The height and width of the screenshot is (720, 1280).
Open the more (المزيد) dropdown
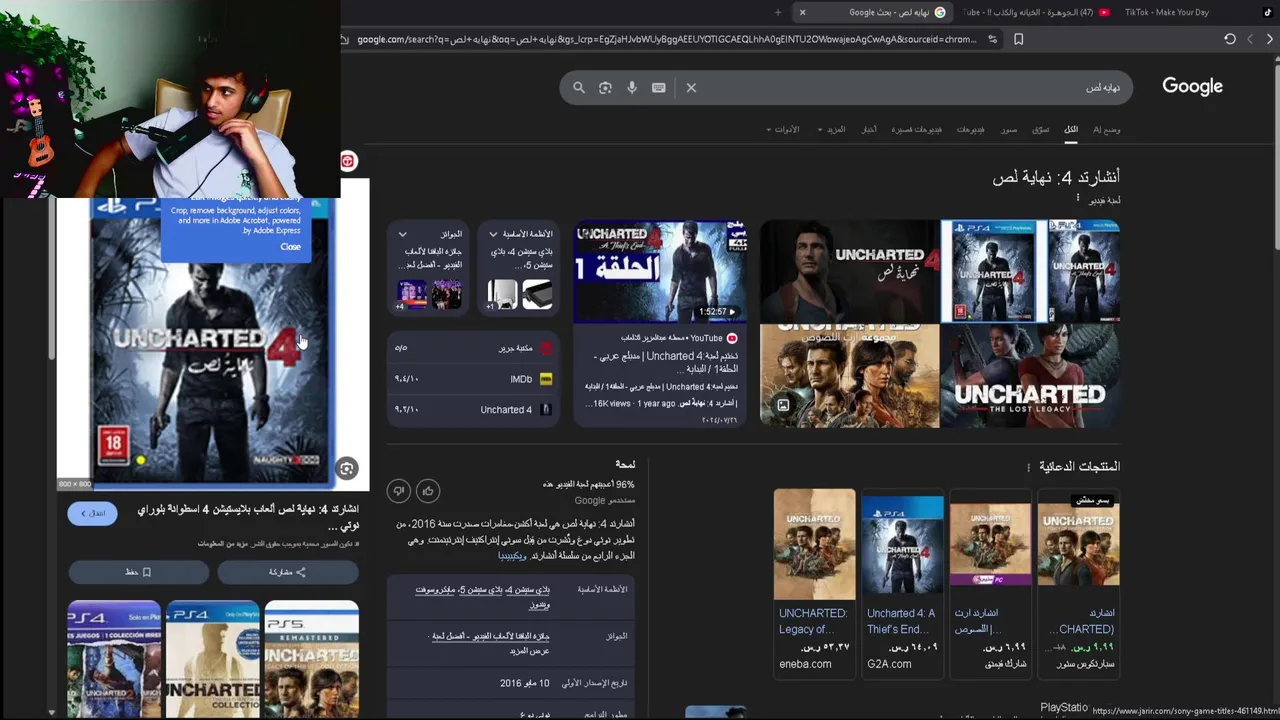click(832, 129)
